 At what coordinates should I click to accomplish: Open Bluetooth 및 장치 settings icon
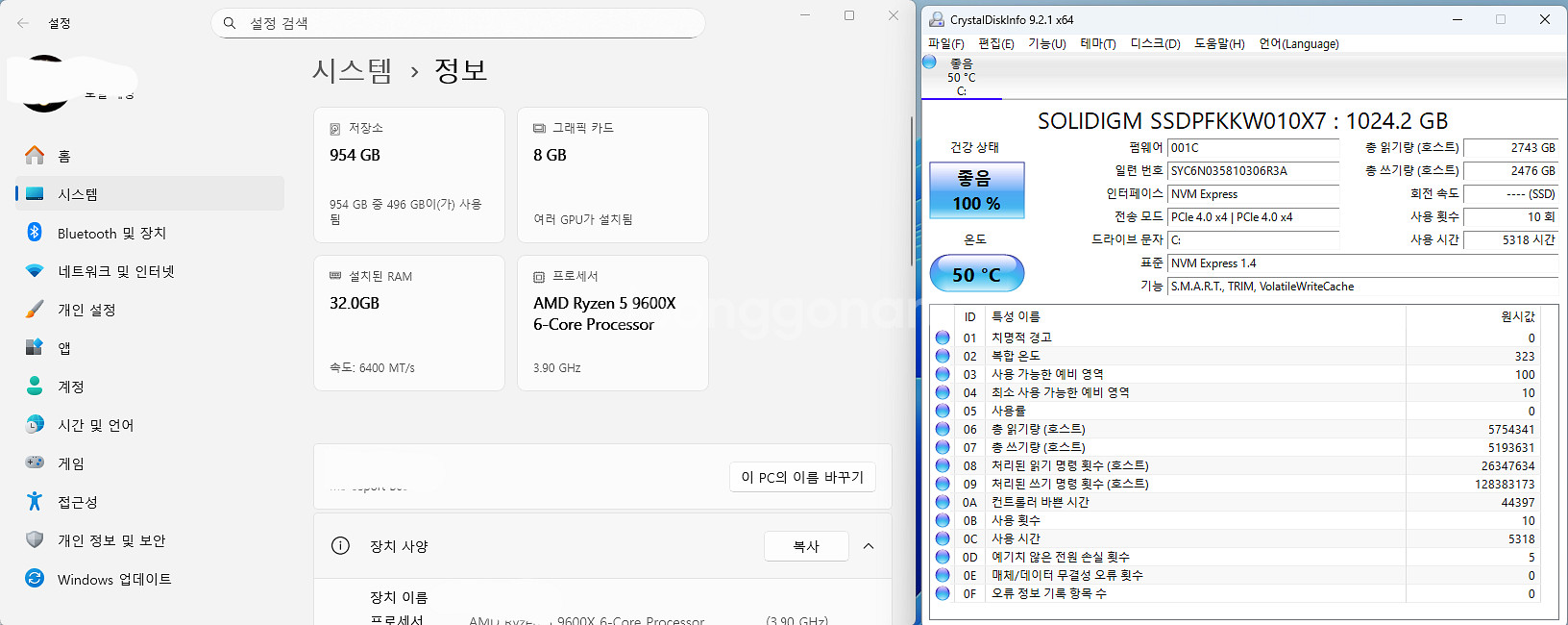click(x=35, y=233)
